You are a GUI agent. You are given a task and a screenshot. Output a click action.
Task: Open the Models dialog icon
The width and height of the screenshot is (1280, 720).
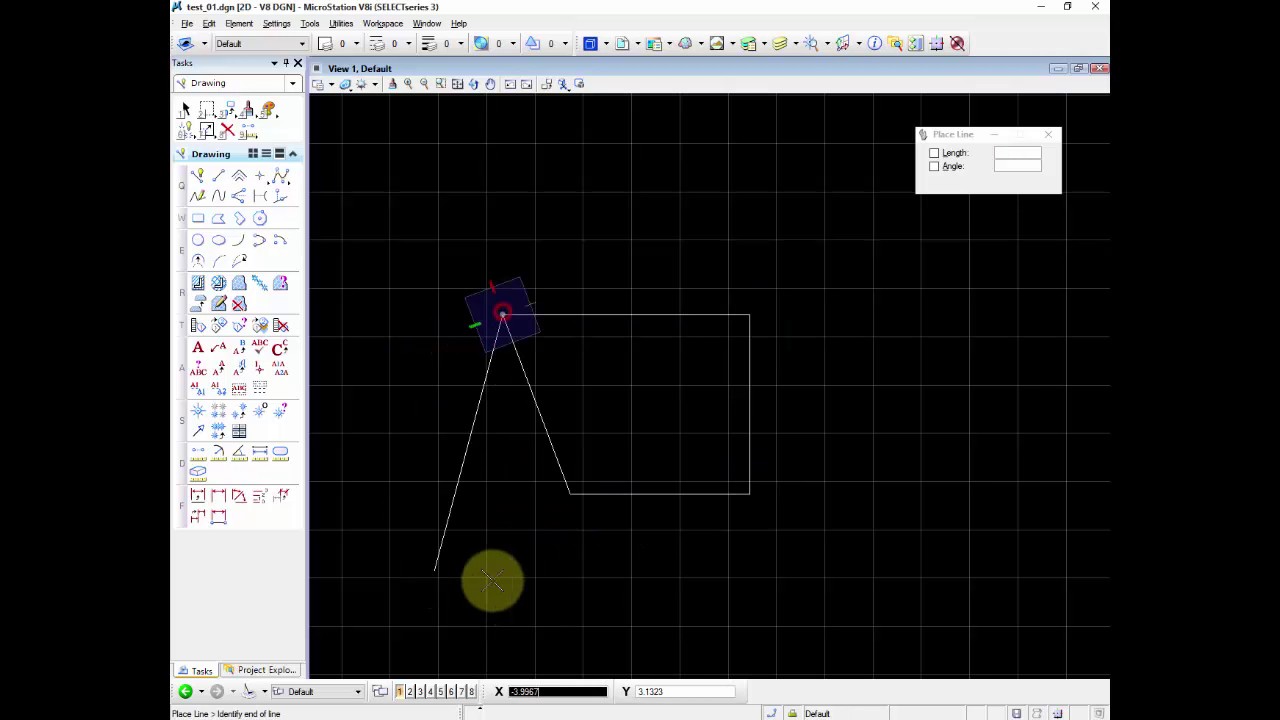(622, 43)
